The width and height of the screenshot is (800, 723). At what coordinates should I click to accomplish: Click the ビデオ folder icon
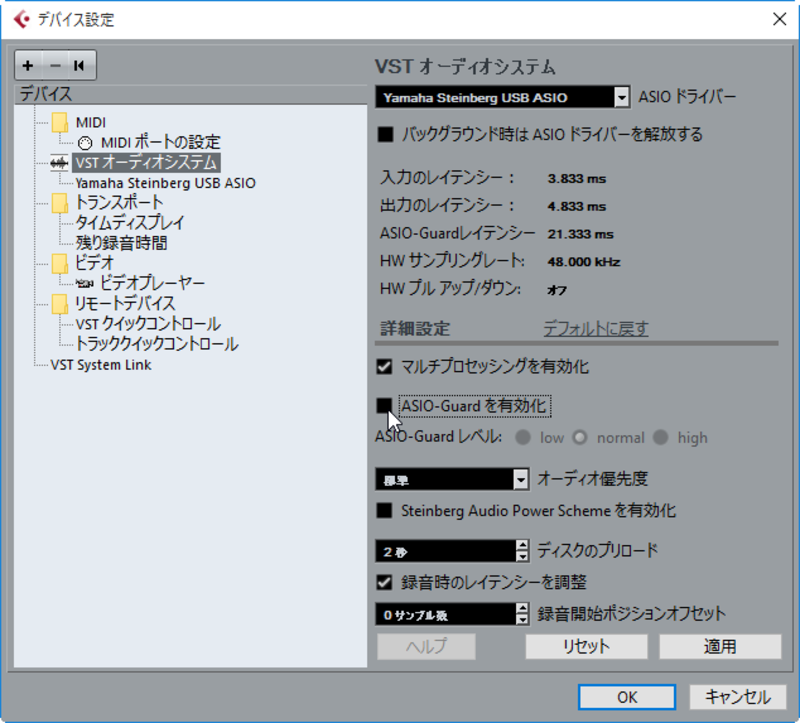click(60, 263)
